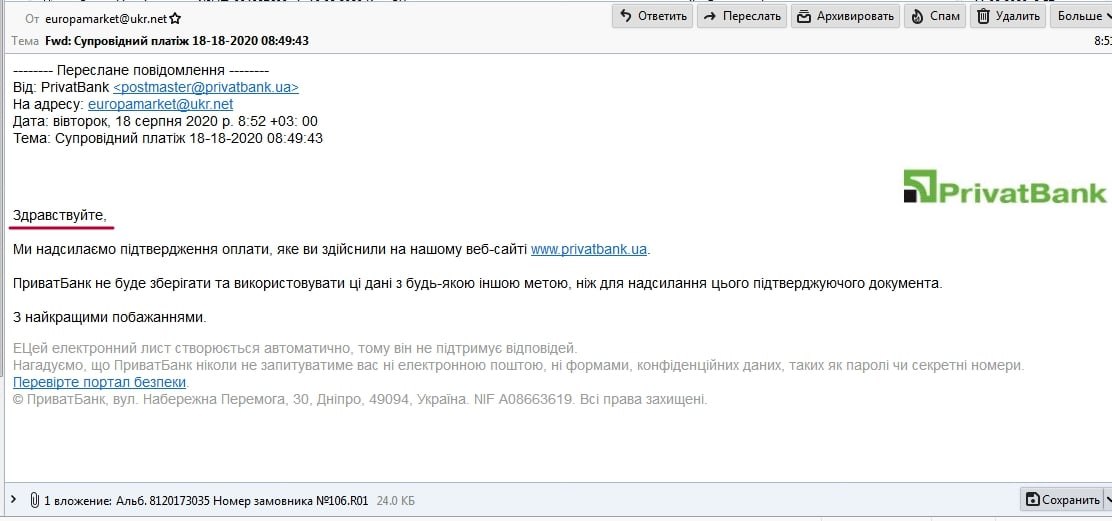Mark the message as Спам
This screenshot has height=521, width=1112.
(935, 16)
